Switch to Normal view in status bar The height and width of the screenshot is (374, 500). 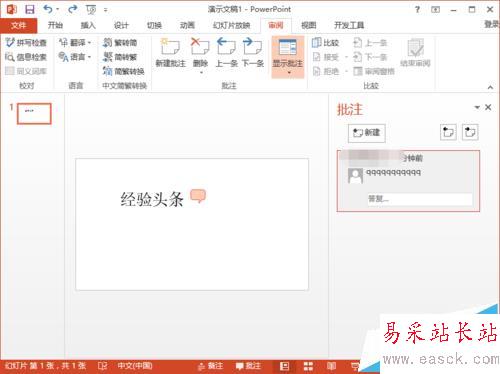click(284, 366)
